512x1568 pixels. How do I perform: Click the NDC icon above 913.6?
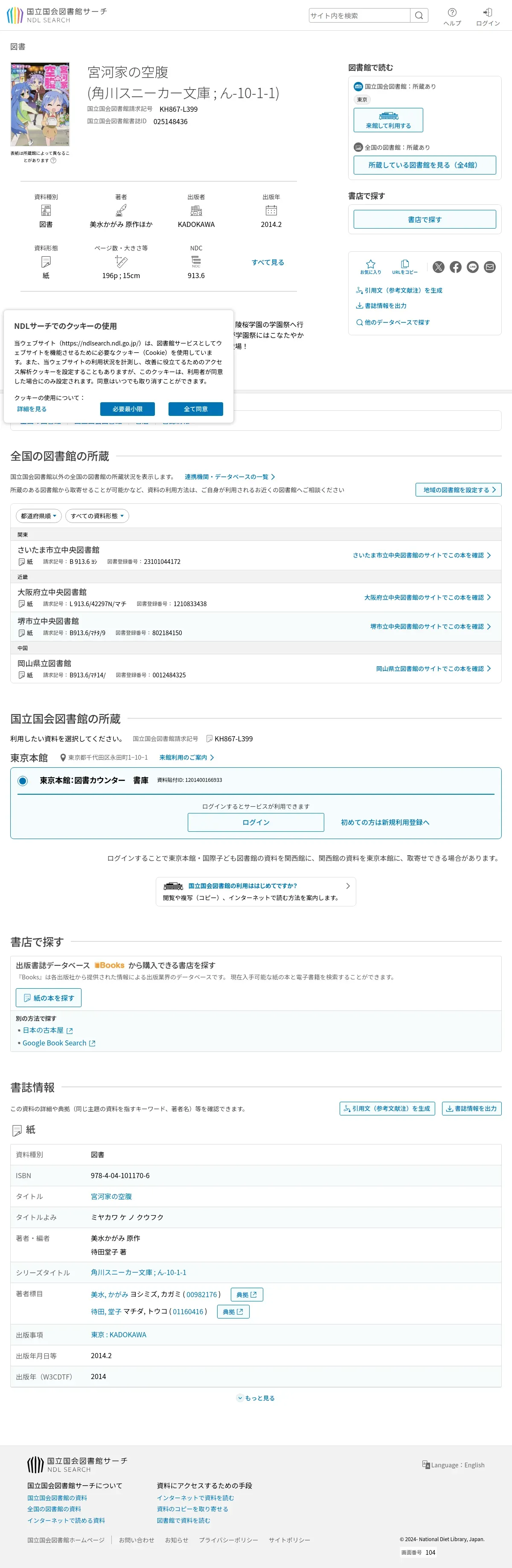(196, 262)
